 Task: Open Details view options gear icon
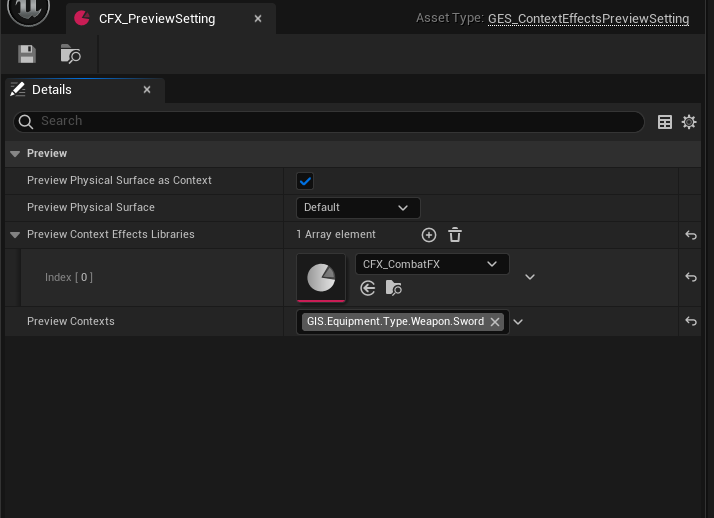689,122
